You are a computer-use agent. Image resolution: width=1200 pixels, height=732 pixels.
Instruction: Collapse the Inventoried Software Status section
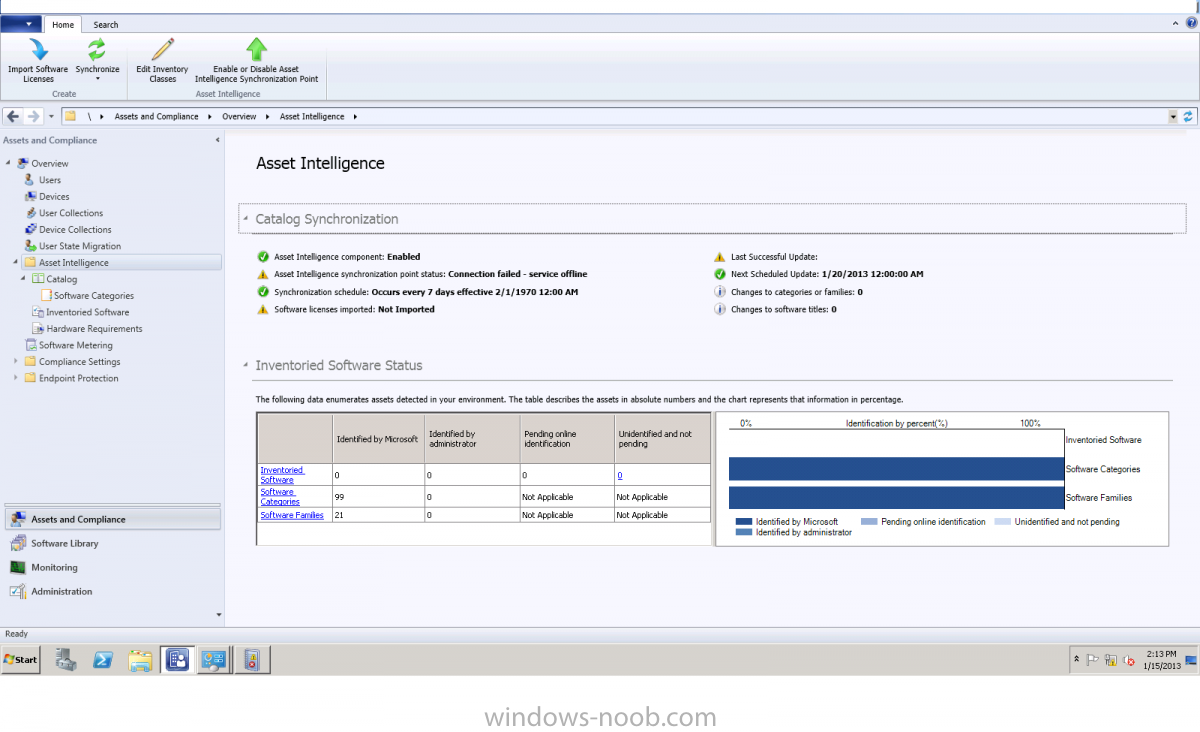(246, 366)
